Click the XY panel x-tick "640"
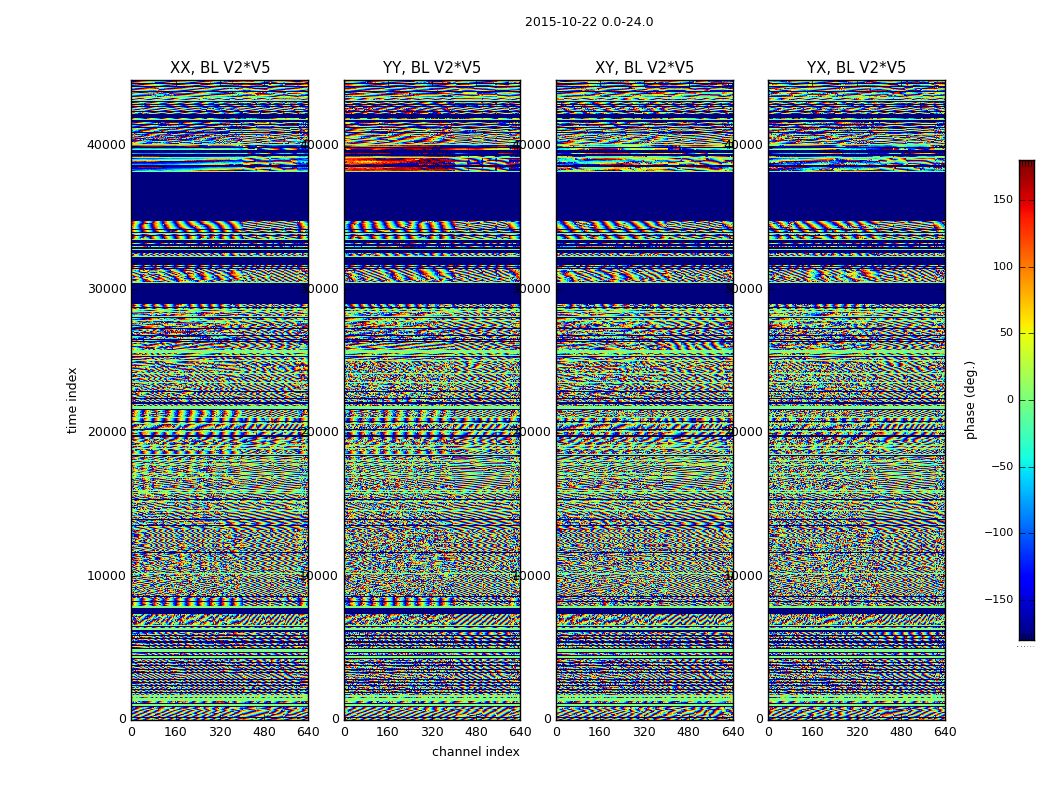Image resolution: width=1050 pixels, height=800 pixels. tap(733, 732)
